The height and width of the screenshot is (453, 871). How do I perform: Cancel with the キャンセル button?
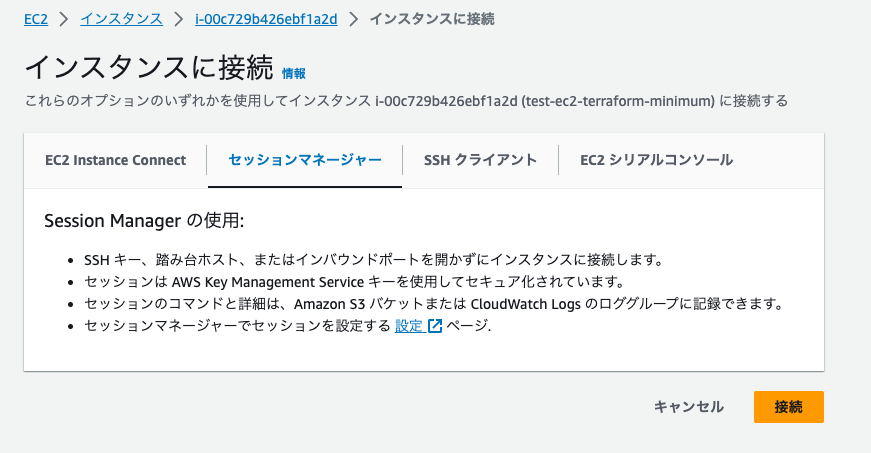pos(689,407)
